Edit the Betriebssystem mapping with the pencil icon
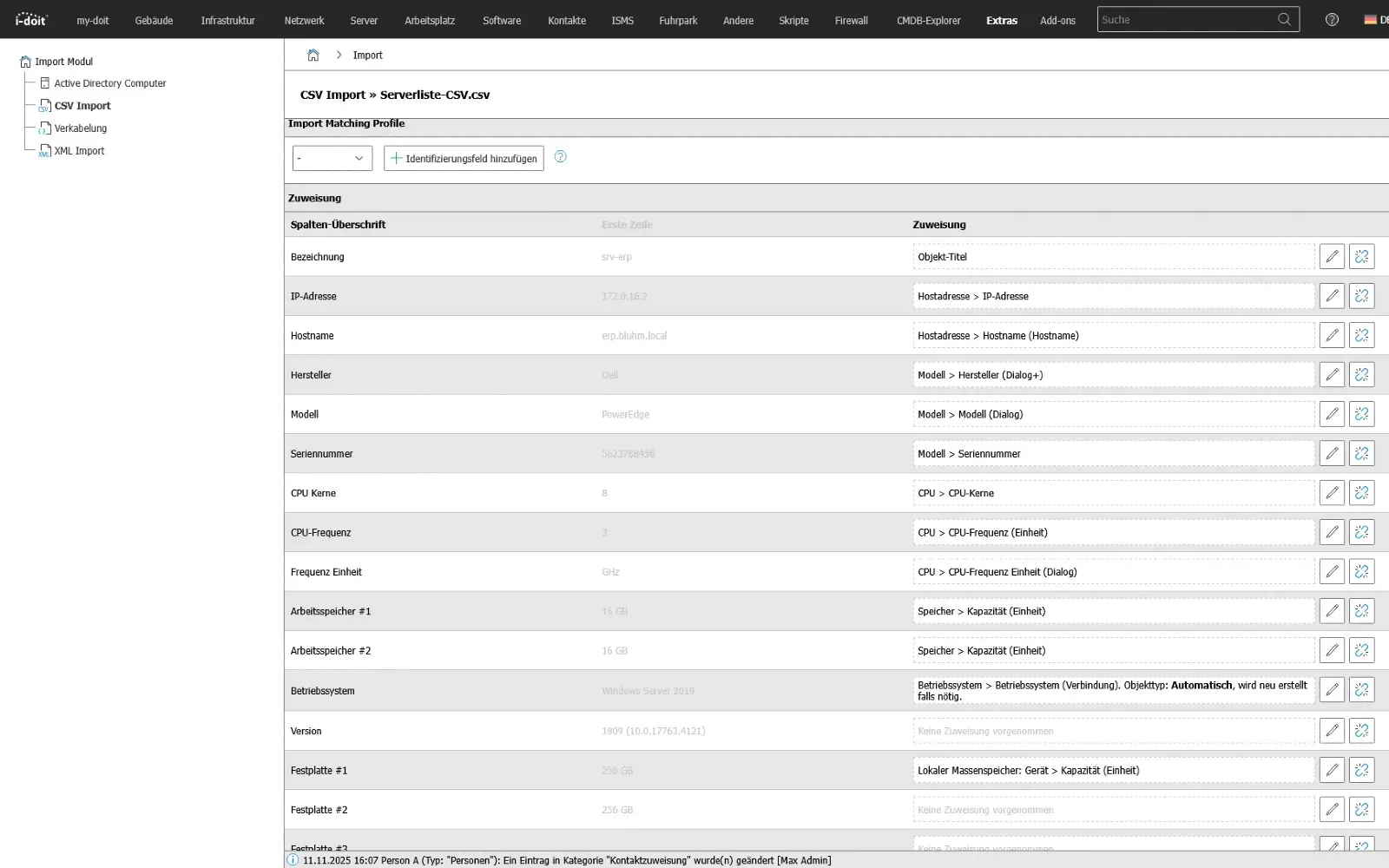The image size is (1389, 868). coord(1332,689)
